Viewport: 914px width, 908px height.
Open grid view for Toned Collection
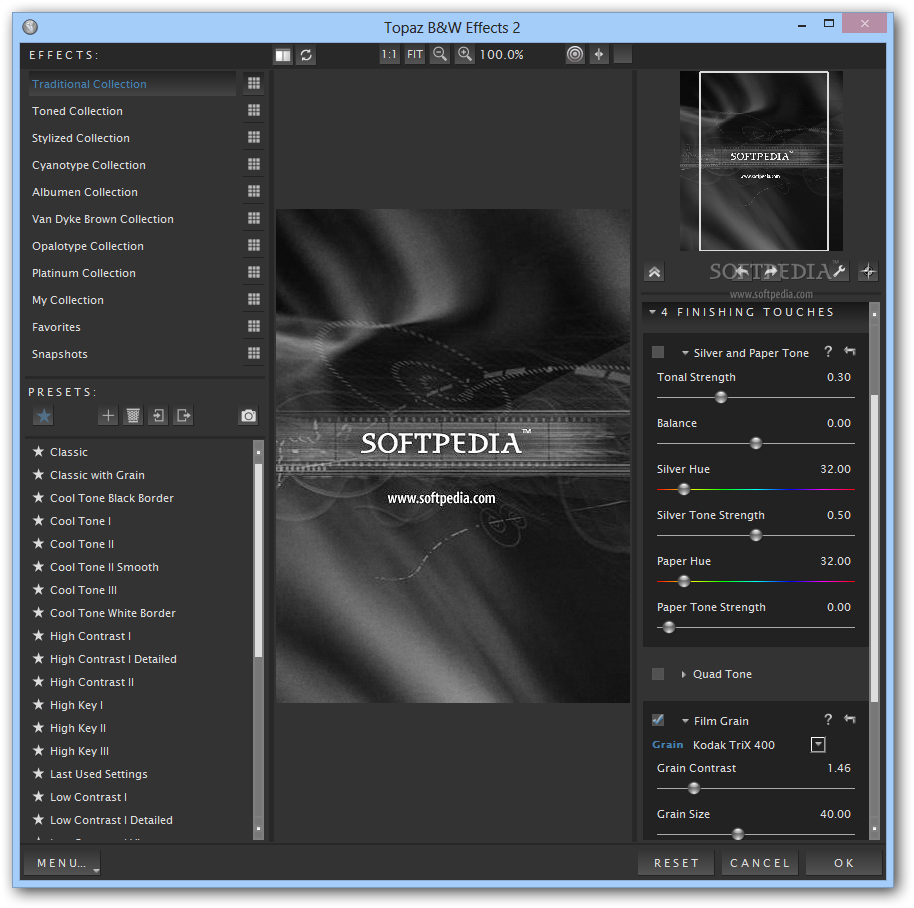point(254,110)
